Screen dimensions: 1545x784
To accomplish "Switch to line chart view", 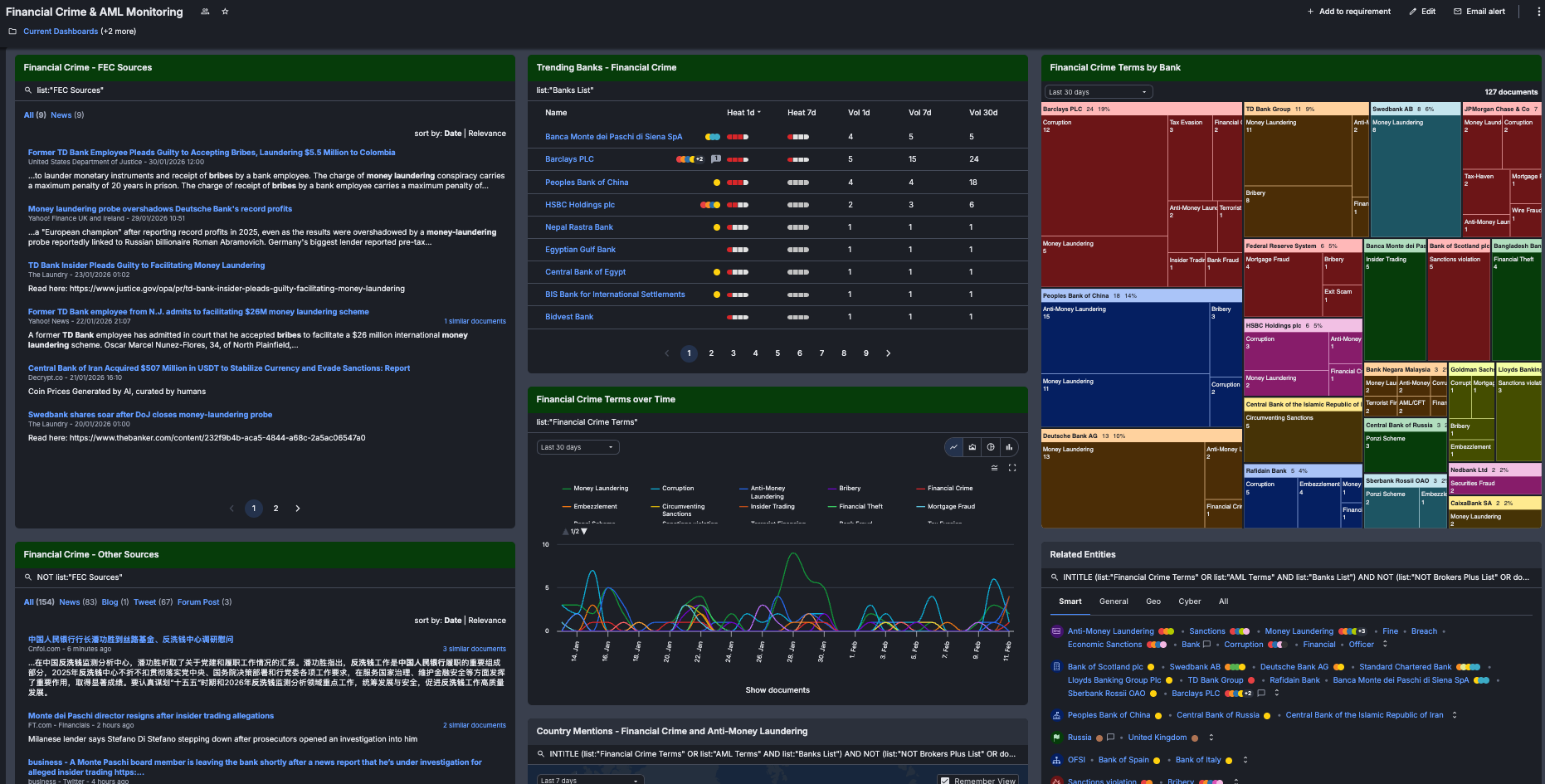I will [x=954, y=447].
